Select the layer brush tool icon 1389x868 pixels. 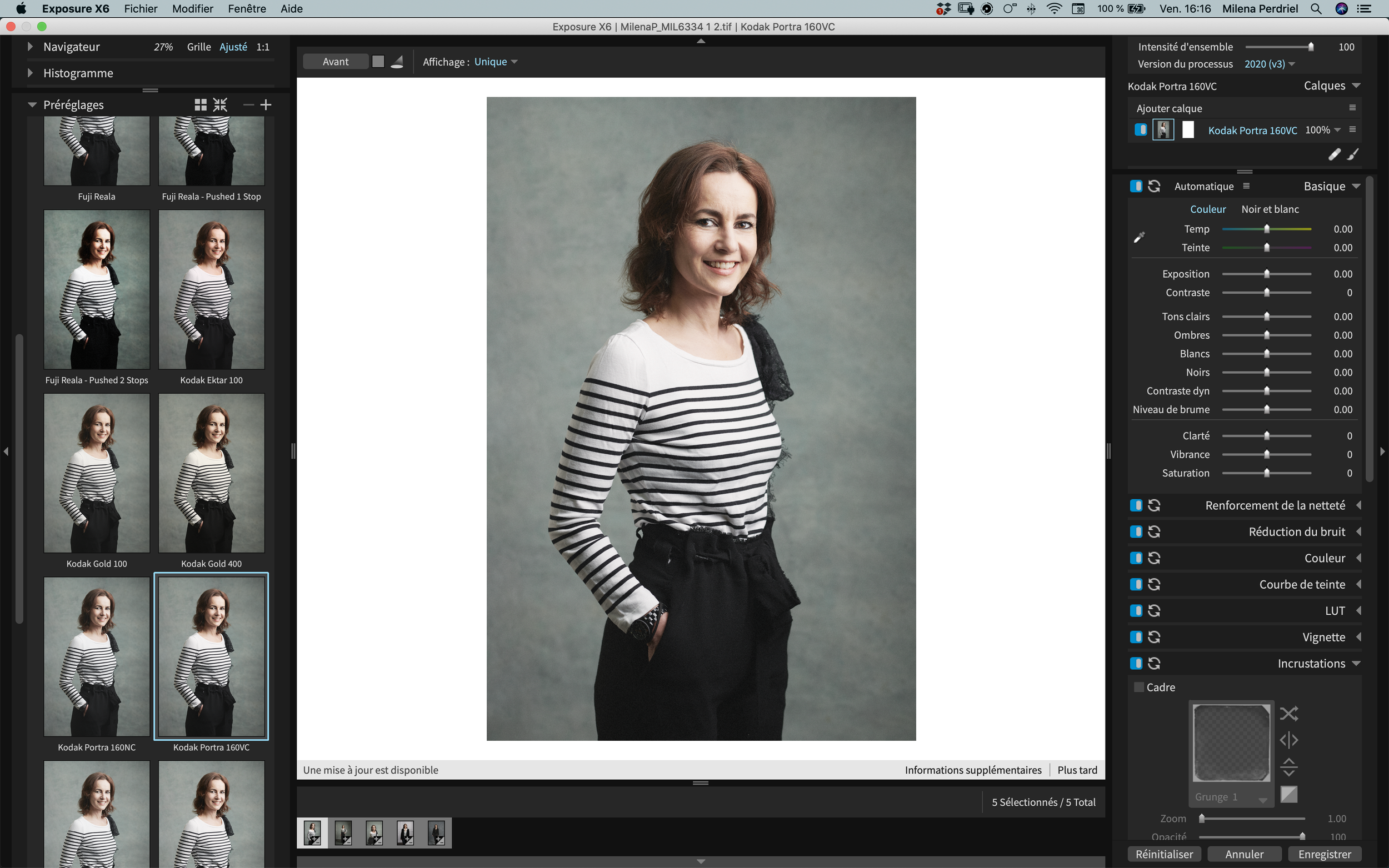(x=1353, y=154)
